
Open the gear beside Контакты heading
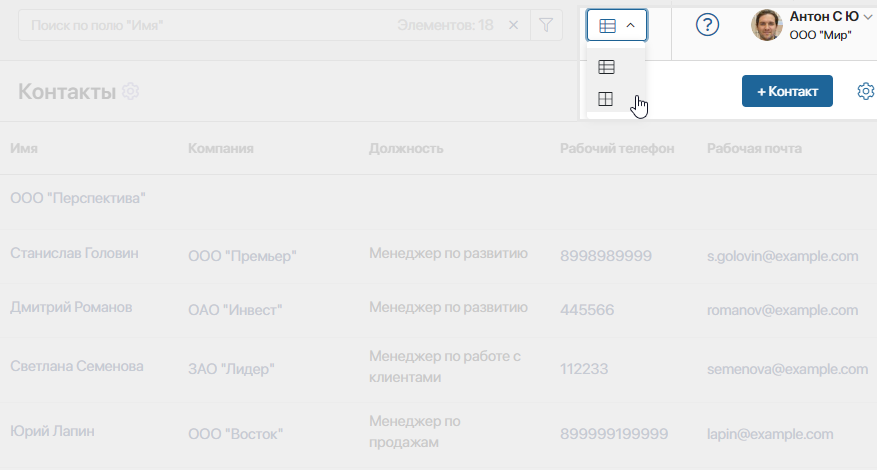click(x=130, y=91)
